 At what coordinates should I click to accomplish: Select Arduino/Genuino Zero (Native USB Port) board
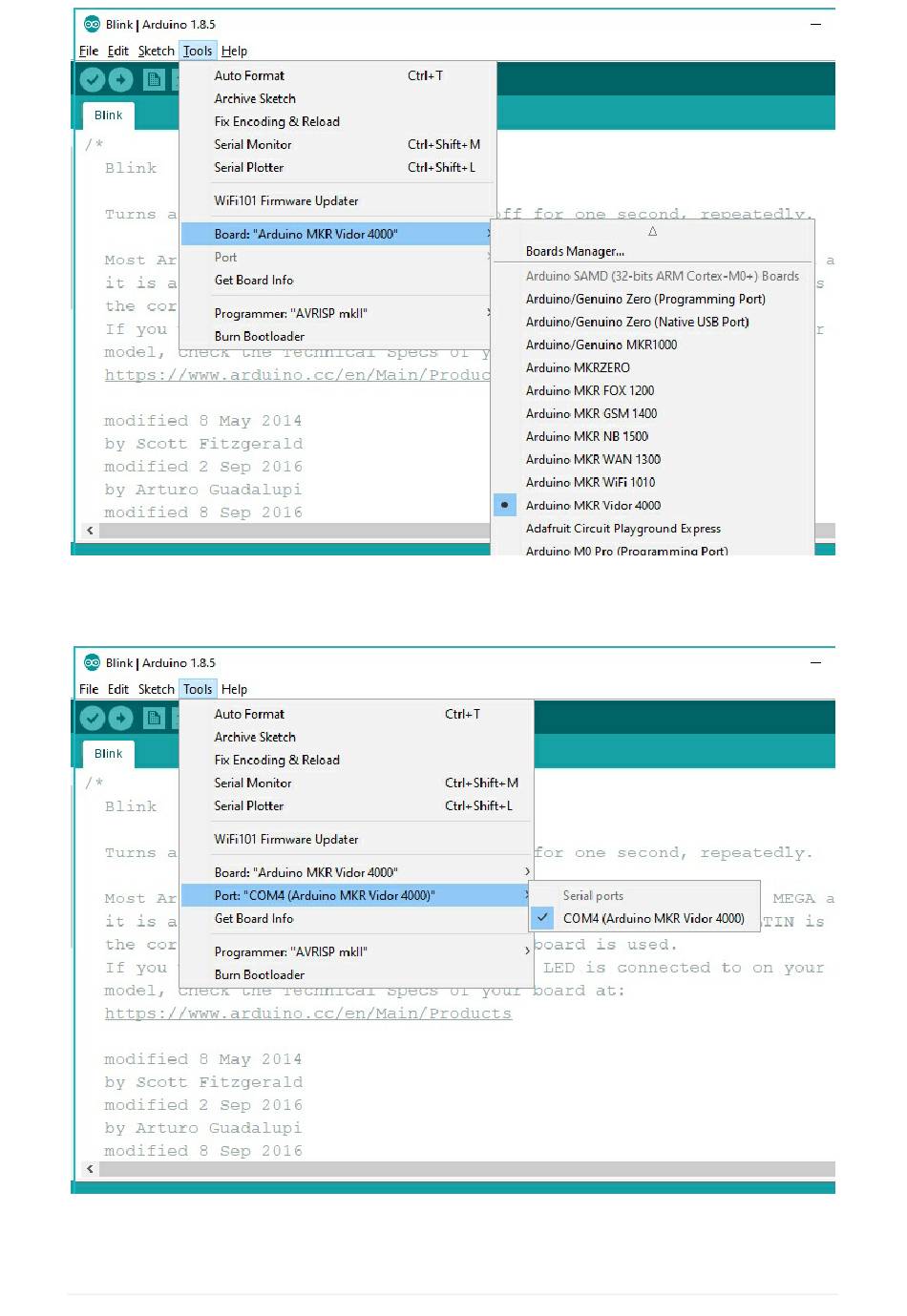[x=637, y=322]
